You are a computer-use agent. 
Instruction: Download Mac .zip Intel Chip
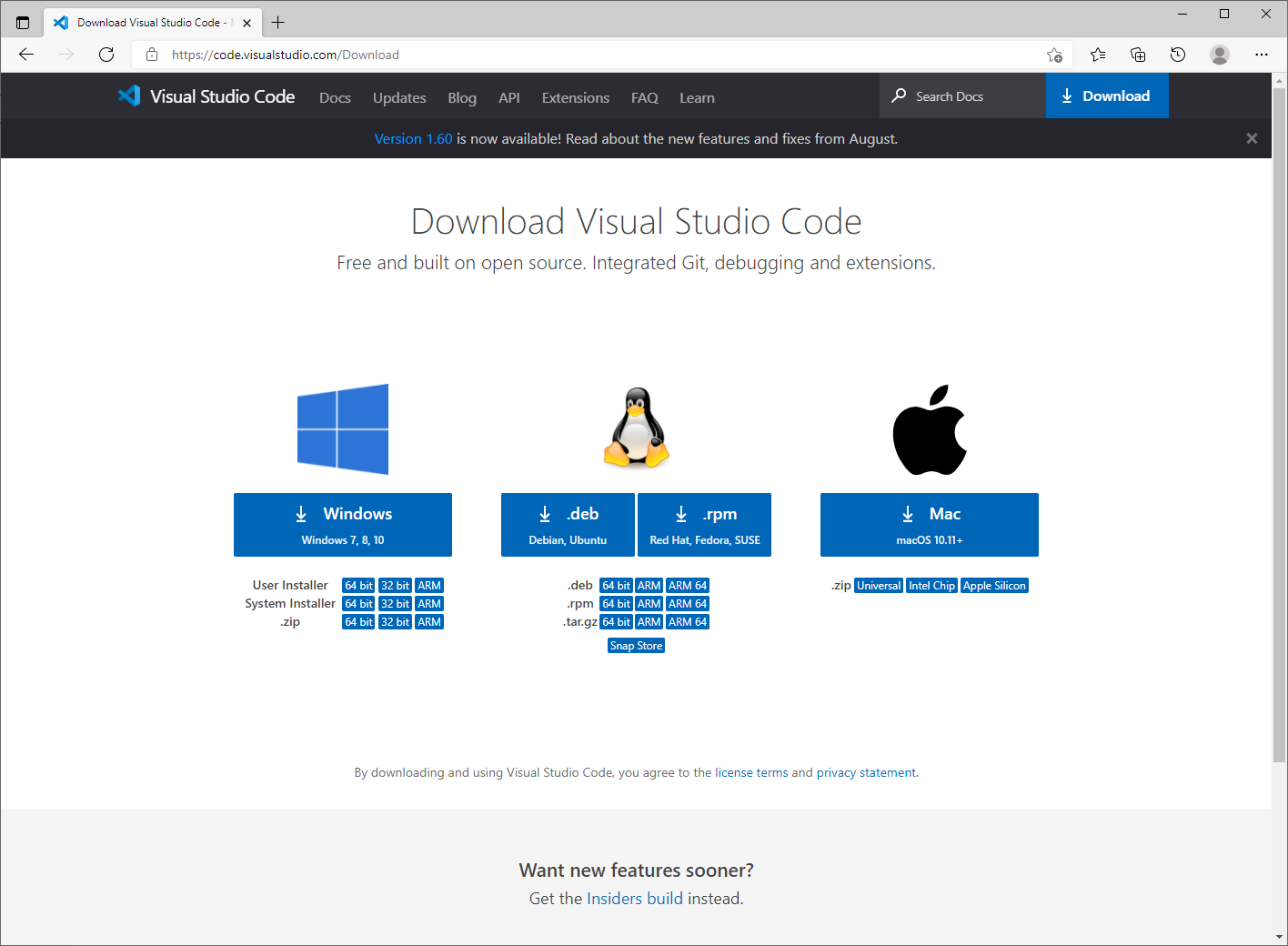point(931,586)
